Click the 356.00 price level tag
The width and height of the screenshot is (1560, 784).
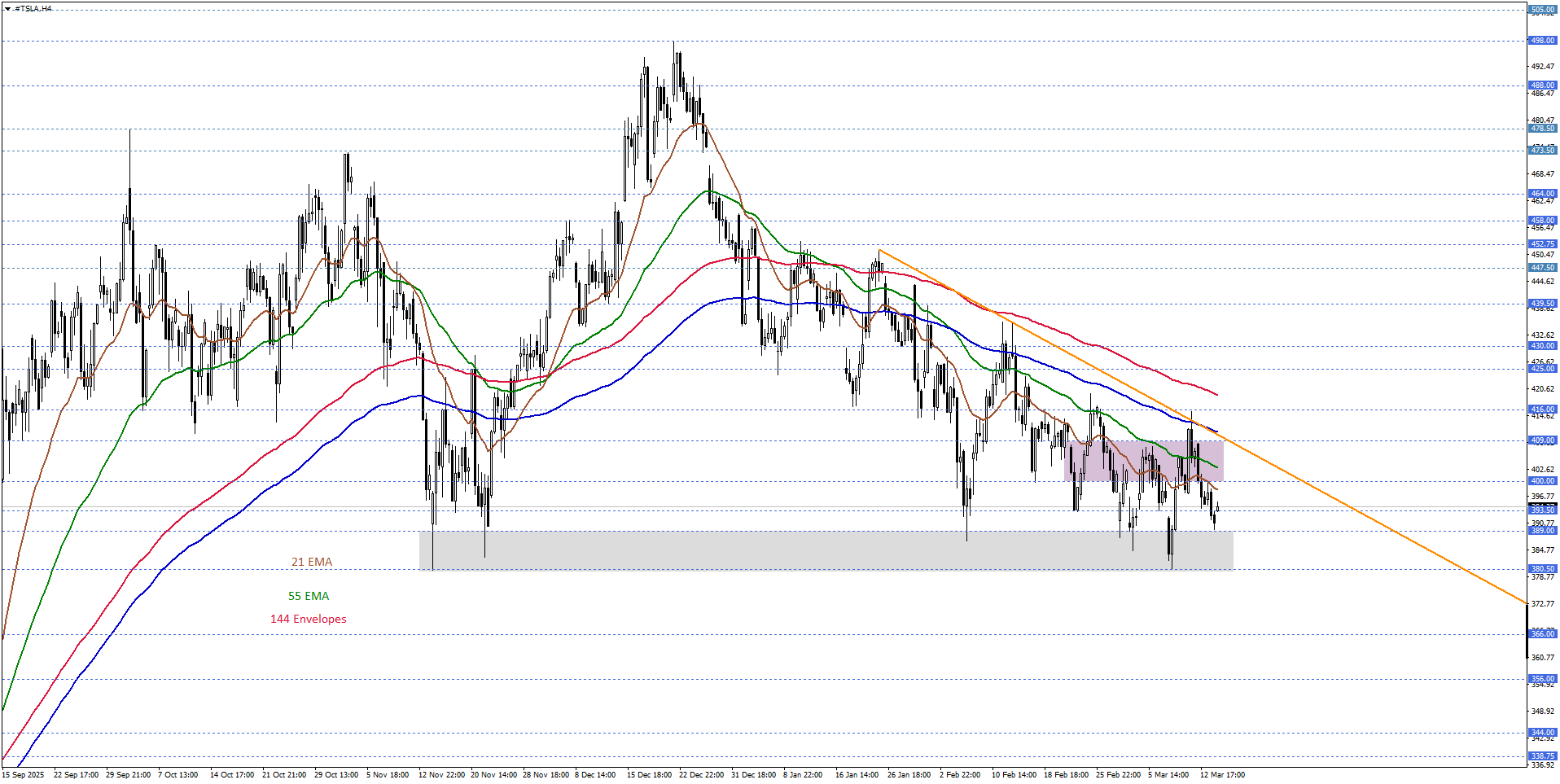point(1542,679)
